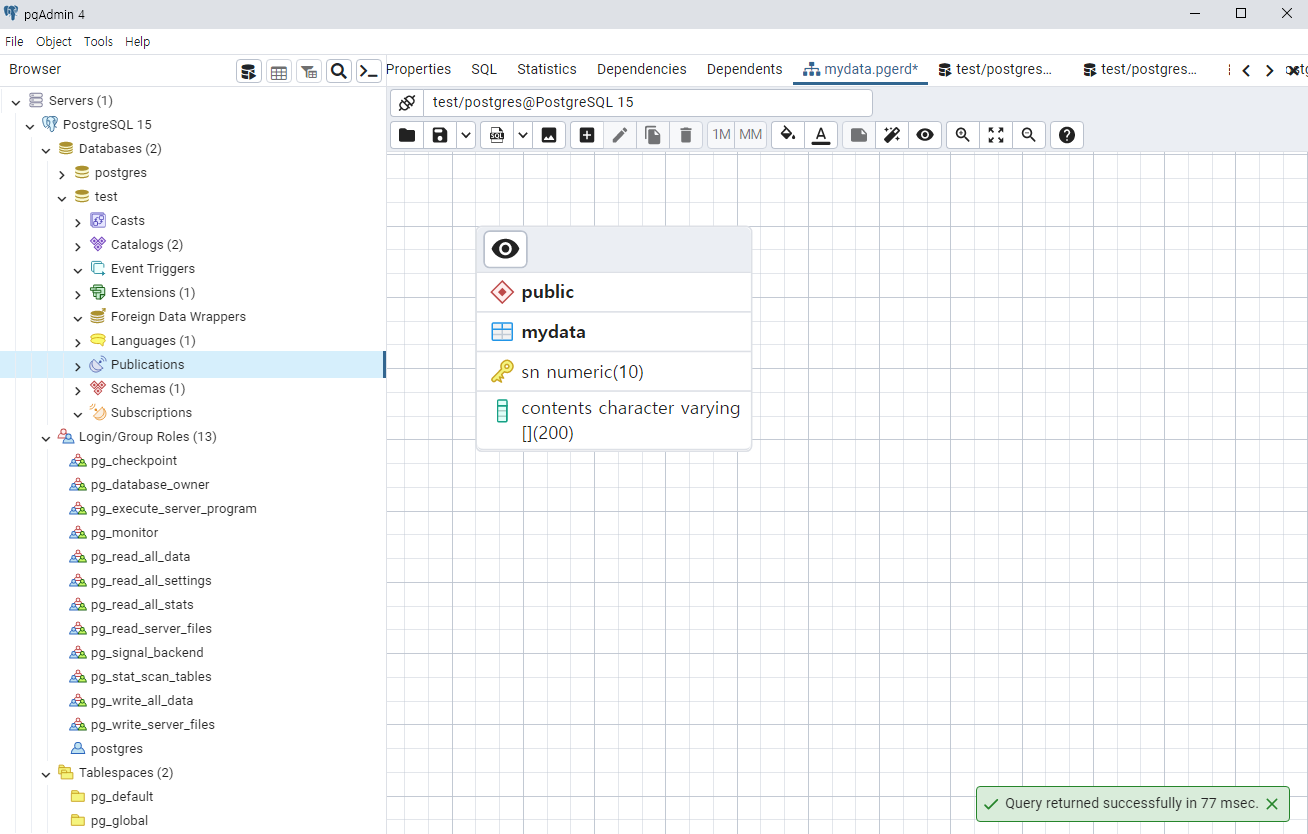Open the Help menu
The width and height of the screenshot is (1308, 834).
coord(138,42)
